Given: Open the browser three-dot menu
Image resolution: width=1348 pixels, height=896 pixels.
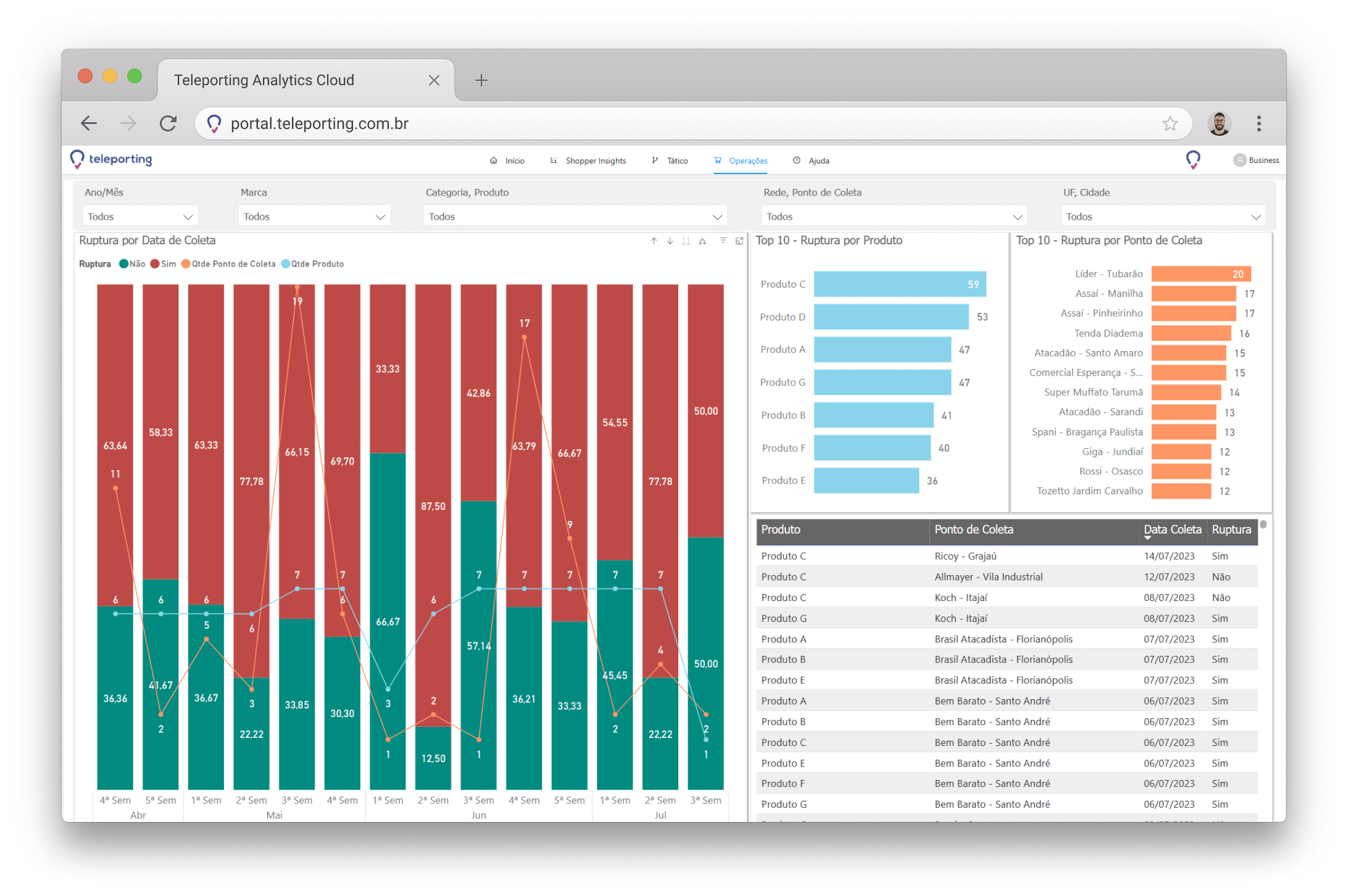Looking at the screenshot, I should (1259, 123).
